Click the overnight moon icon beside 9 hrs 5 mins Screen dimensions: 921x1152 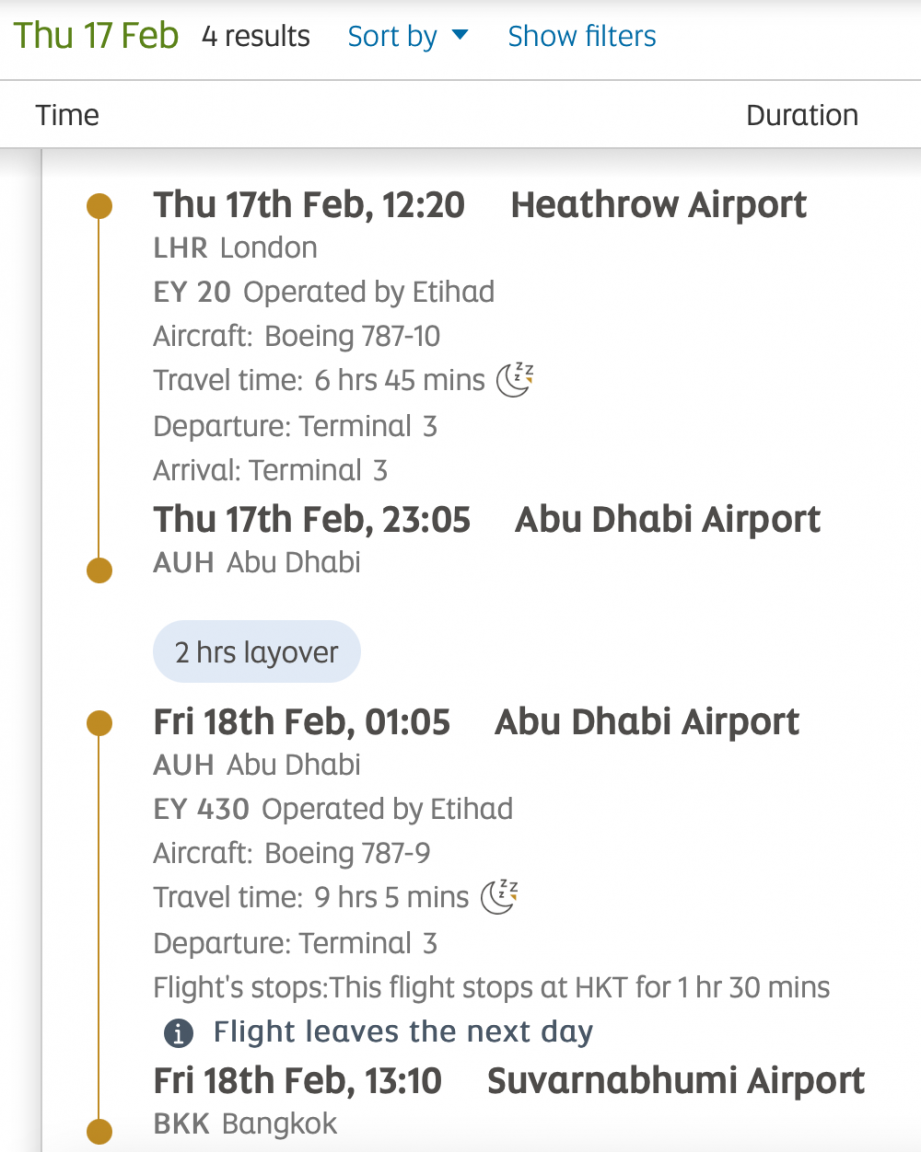(499, 896)
